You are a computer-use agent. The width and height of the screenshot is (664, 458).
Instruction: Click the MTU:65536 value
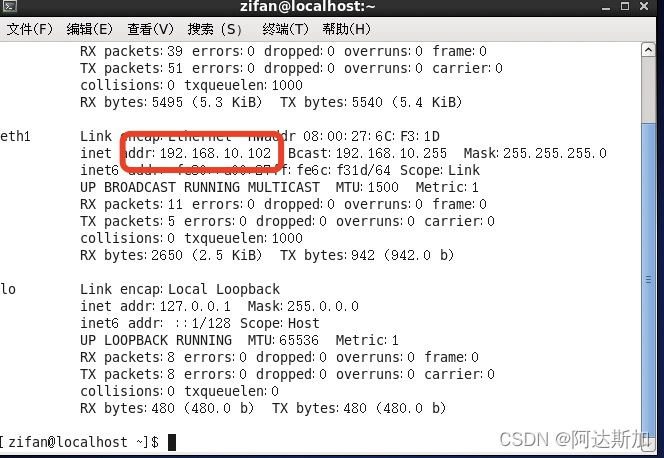[283, 340]
